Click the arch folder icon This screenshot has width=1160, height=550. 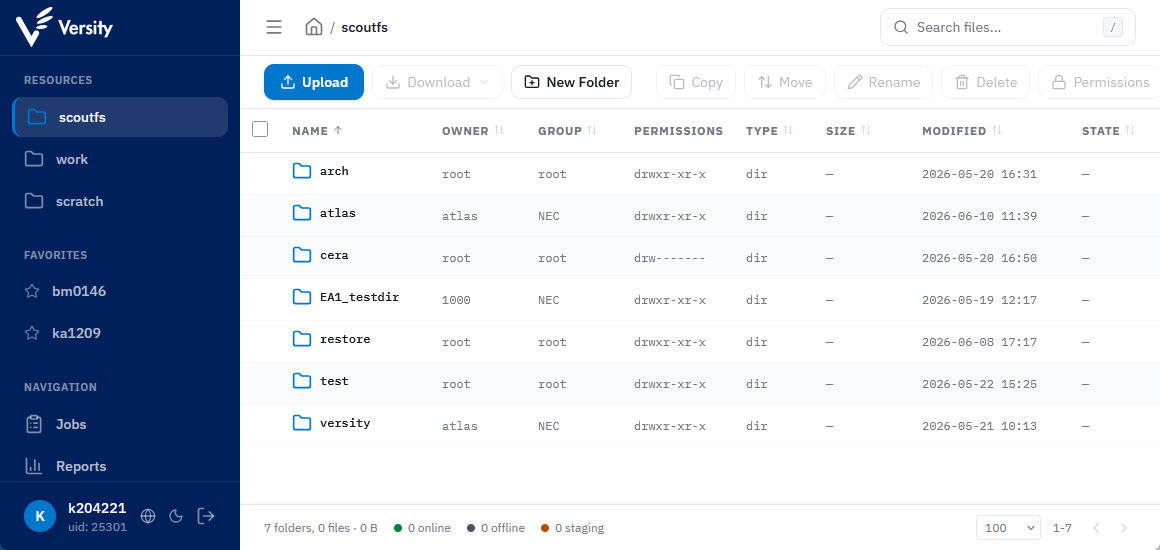[302, 171]
